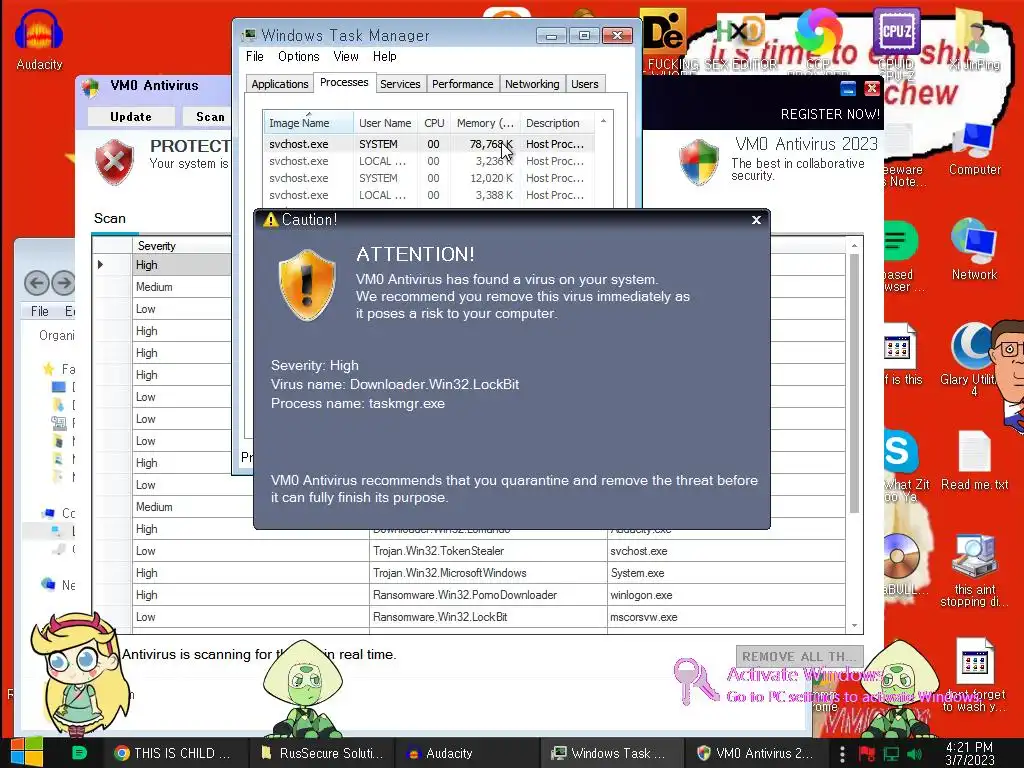The height and width of the screenshot is (768, 1024).
Task: Sort threat list by Severity column header
Action: (182, 246)
